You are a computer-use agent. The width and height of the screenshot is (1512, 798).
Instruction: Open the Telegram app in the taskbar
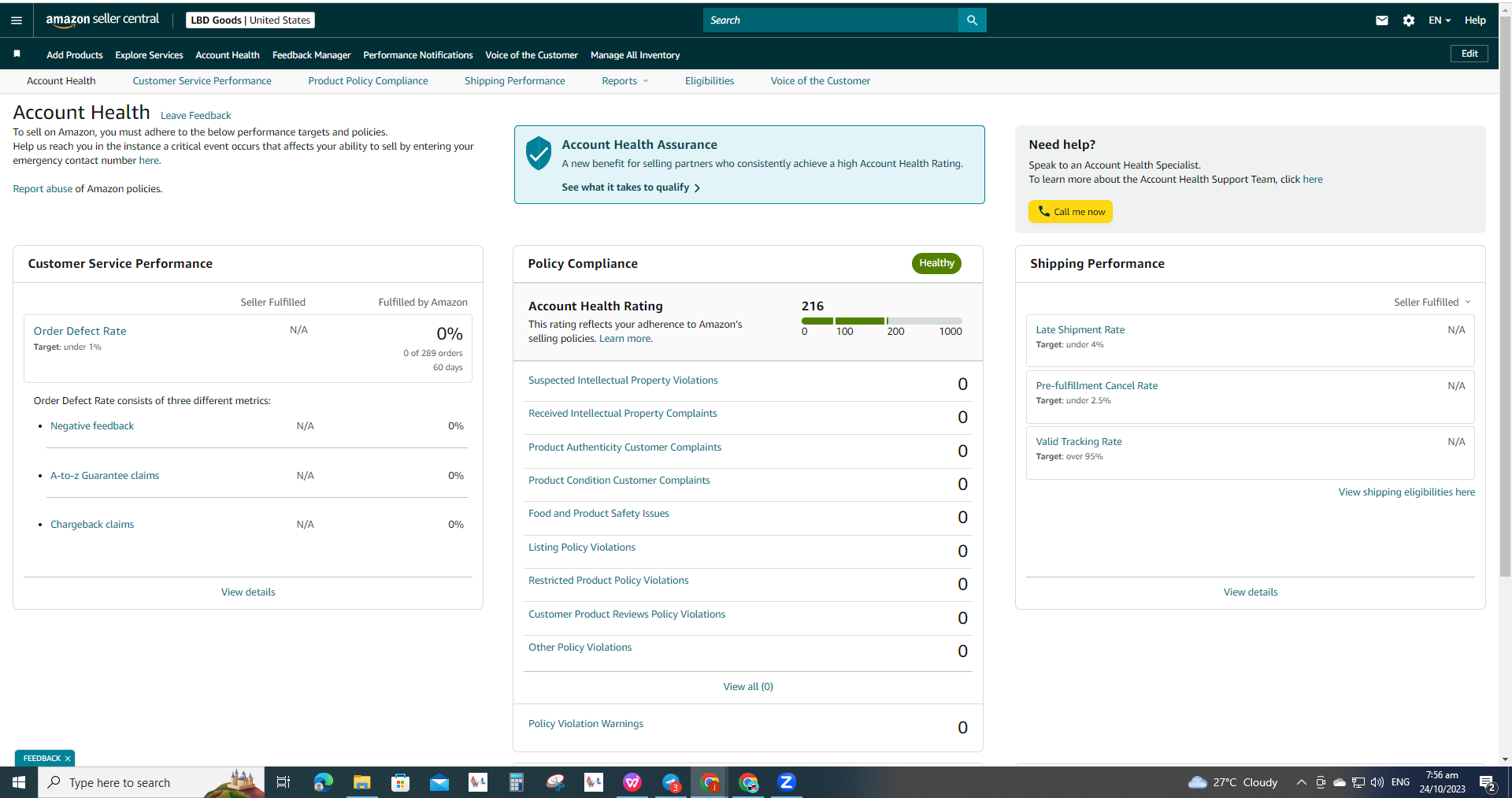671,782
